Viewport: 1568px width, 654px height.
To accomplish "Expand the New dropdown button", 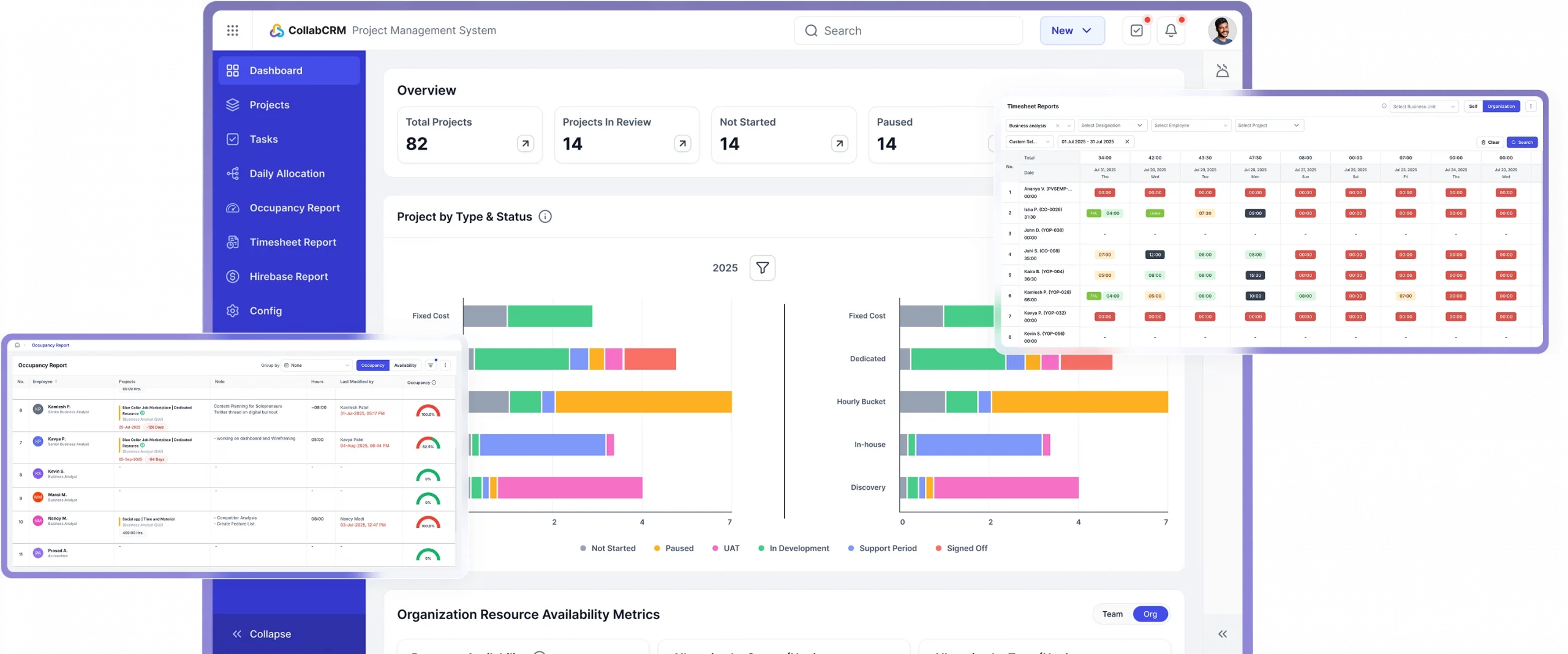I will (x=1072, y=31).
